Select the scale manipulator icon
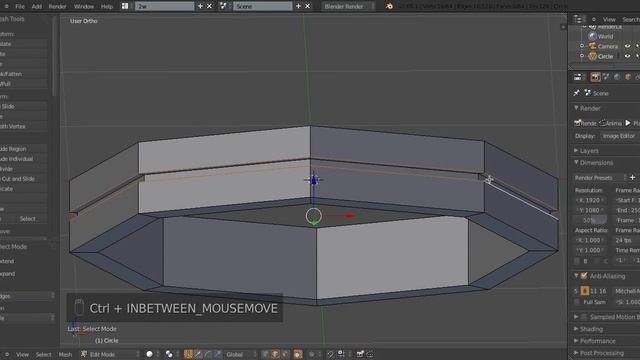 (218, 354)
